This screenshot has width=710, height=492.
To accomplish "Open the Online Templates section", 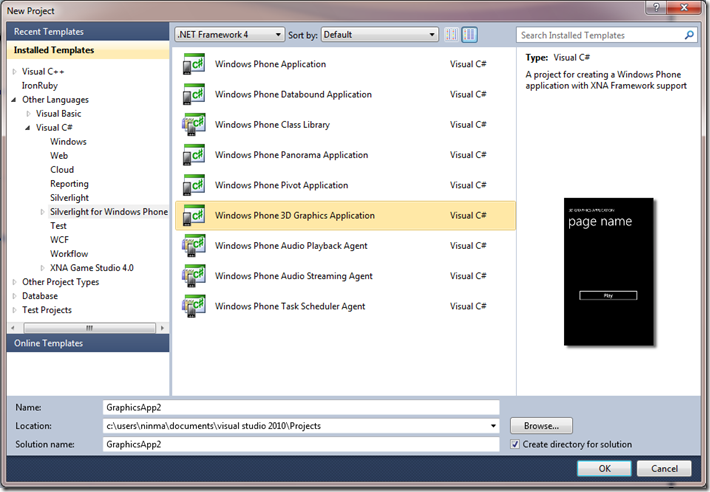I will pos(88,343).
